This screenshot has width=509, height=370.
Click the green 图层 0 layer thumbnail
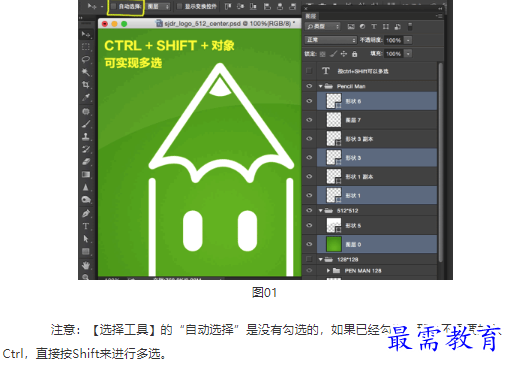pos(334,244)
